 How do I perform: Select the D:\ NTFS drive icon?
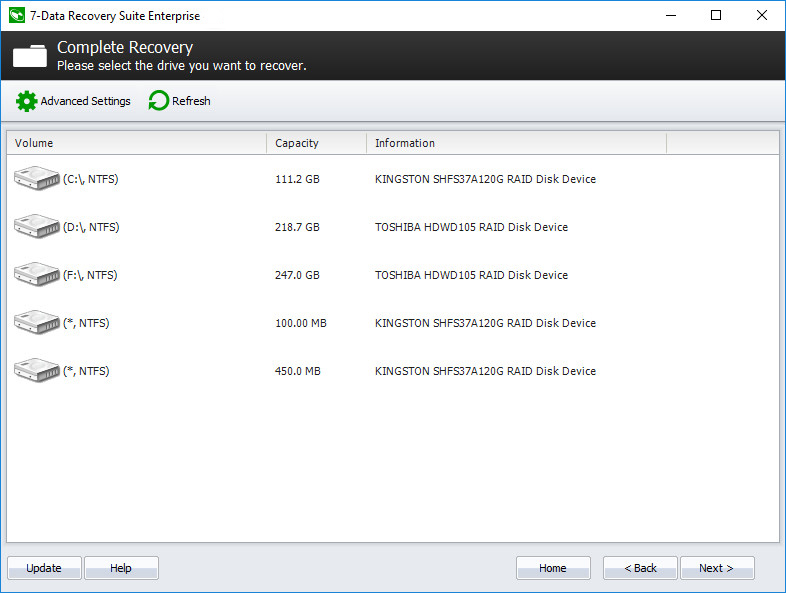click(x=37, y=227)
